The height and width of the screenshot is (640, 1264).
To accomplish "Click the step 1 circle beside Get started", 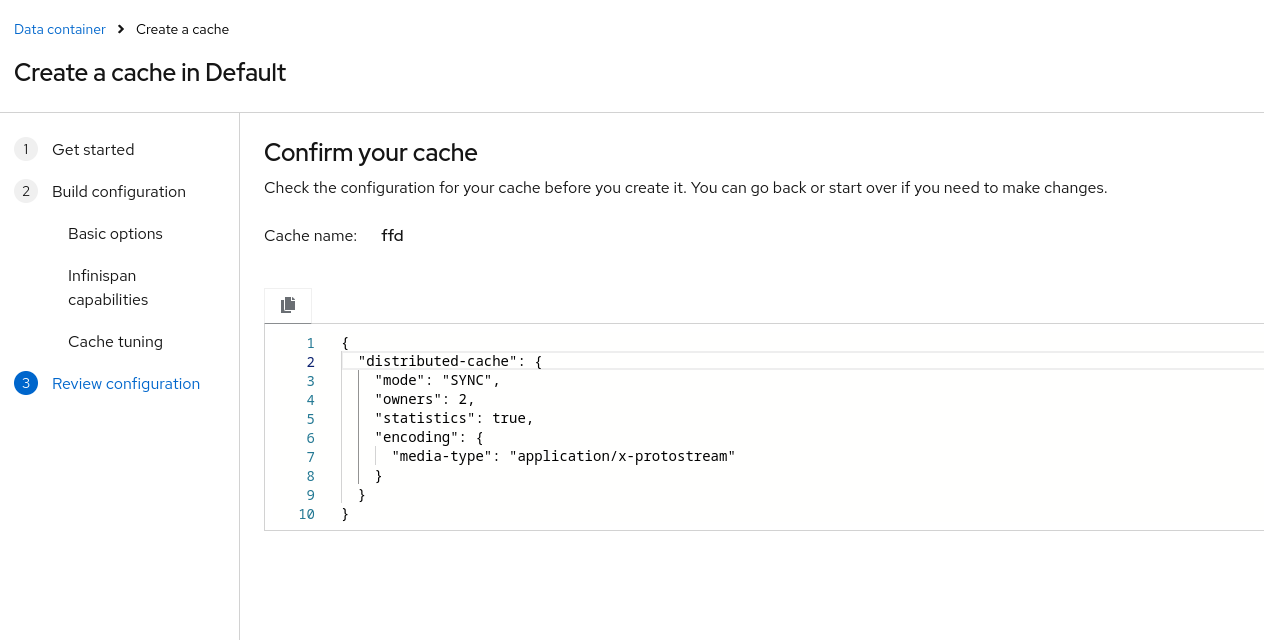I will pyautogui.click(x=25, y=149).
